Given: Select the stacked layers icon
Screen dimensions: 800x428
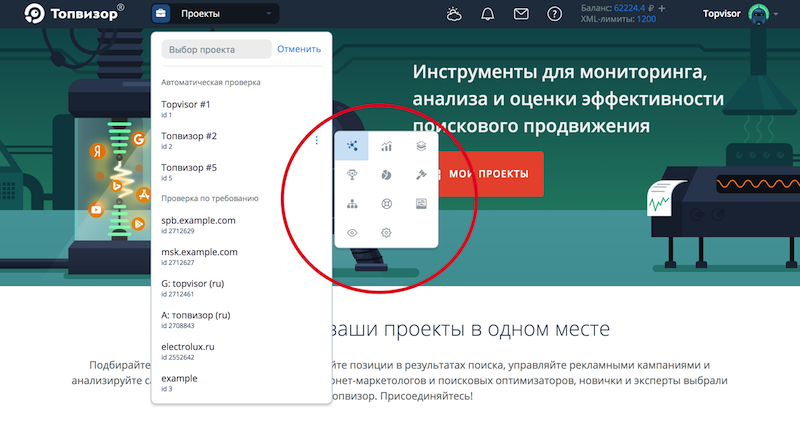Looking at the screenshot, I should coord(421,146).
